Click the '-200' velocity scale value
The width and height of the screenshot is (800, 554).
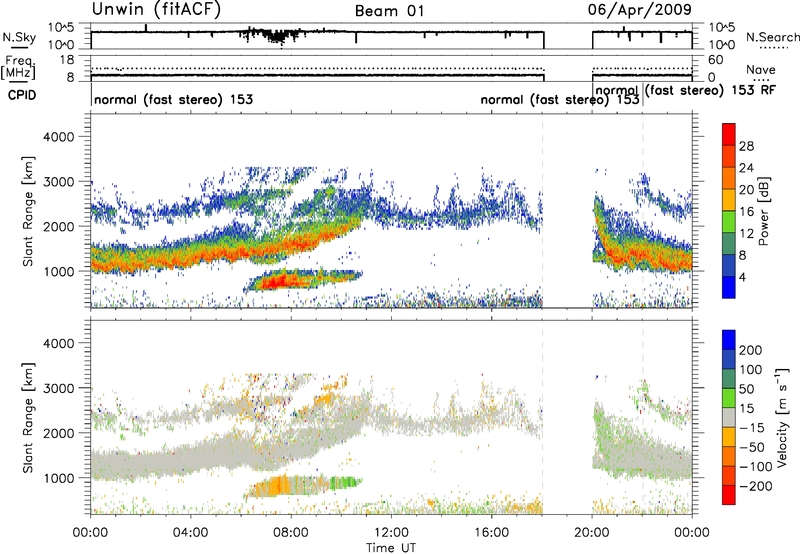click(x=755, y=486)
